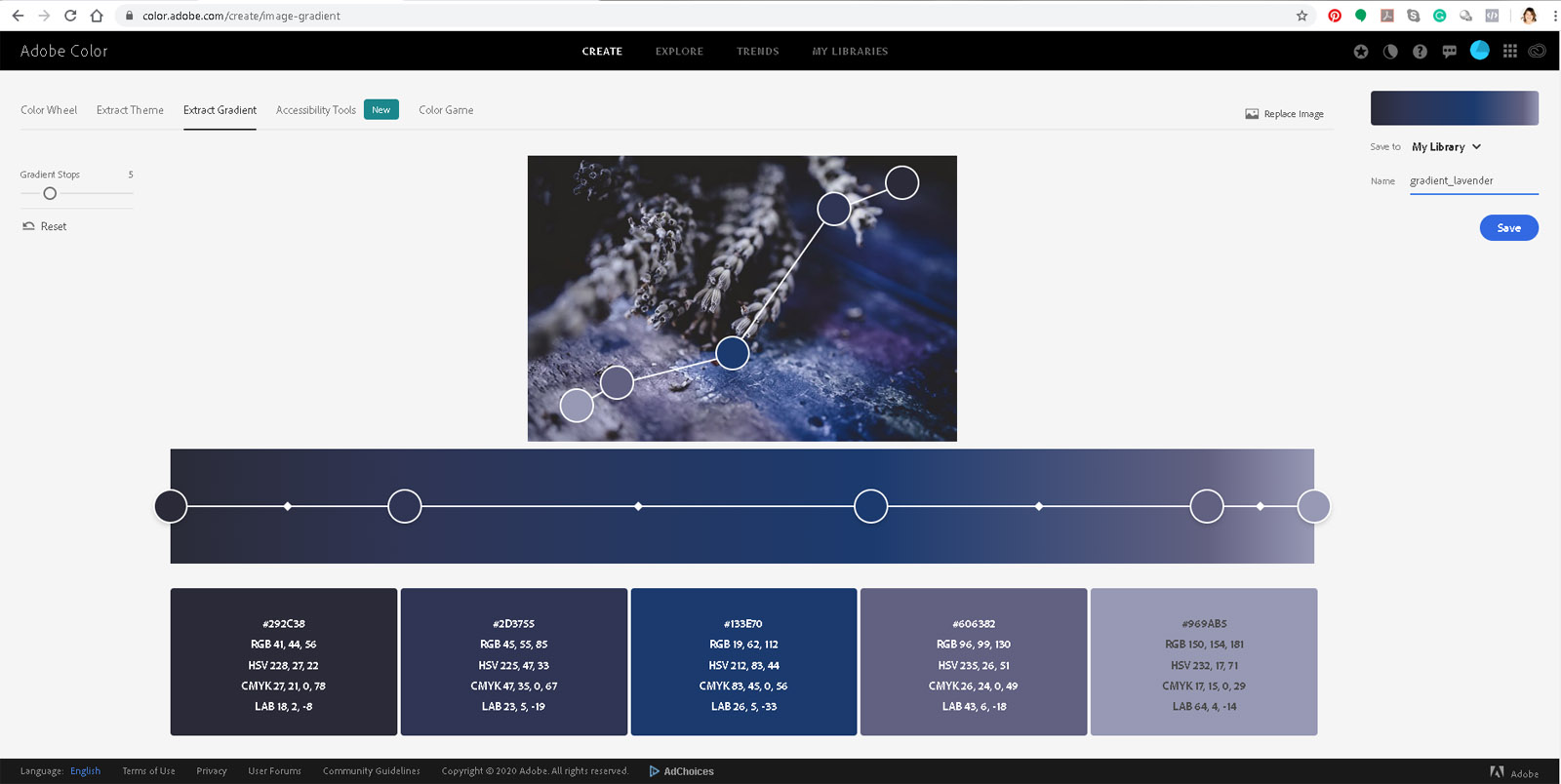This screenshot has height=784, width=1561.
Task: Switch to the Color Wheel tab
Action: pyautogui.click(x=49, y=110)
